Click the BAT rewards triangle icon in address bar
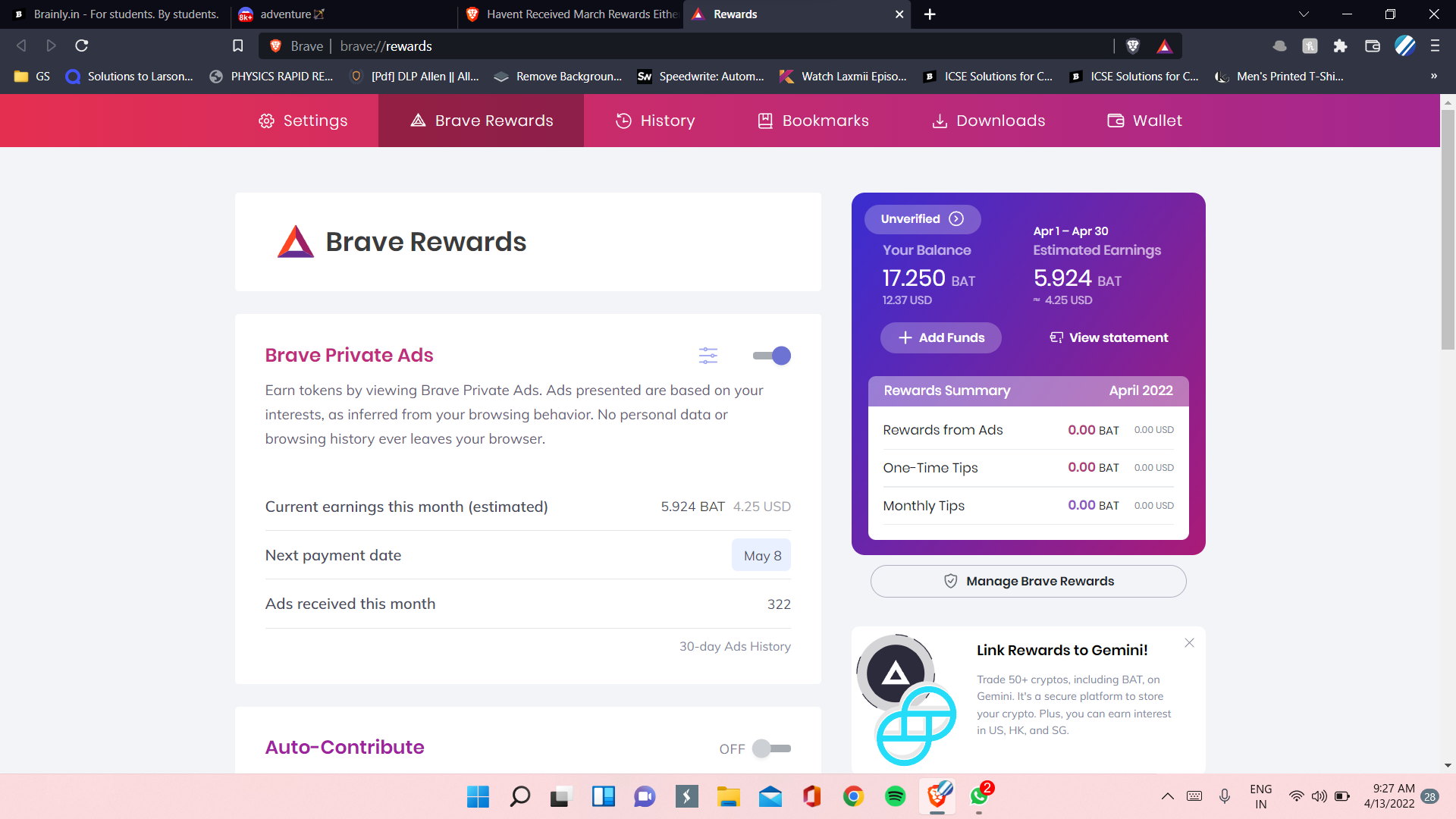The image size is (1456, 819). [x=1165, y=46]
